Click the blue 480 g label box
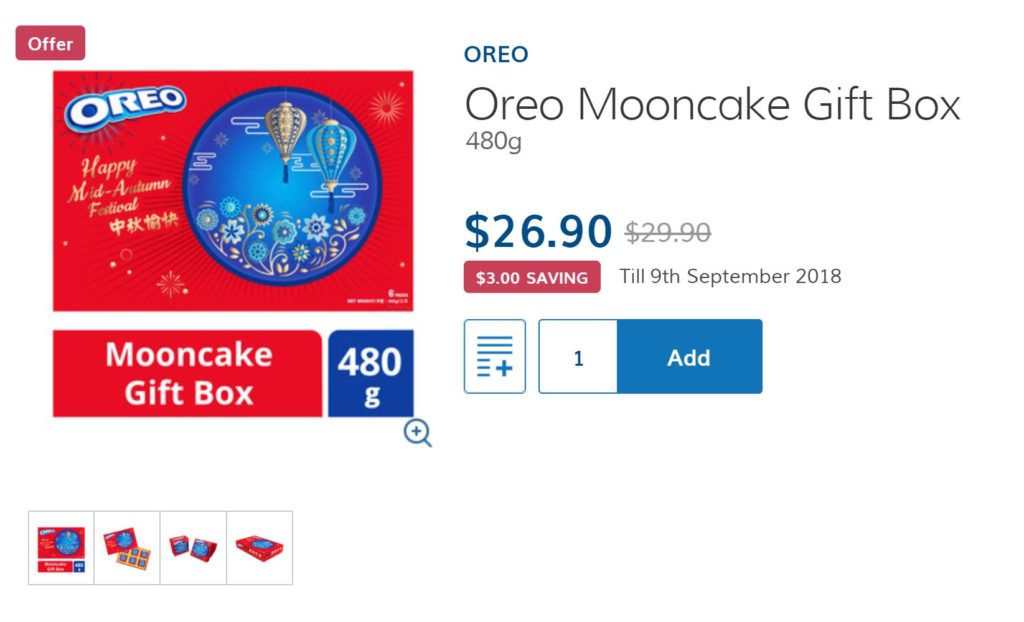Viewport: 1024px width, 622px height. [370, 373]
